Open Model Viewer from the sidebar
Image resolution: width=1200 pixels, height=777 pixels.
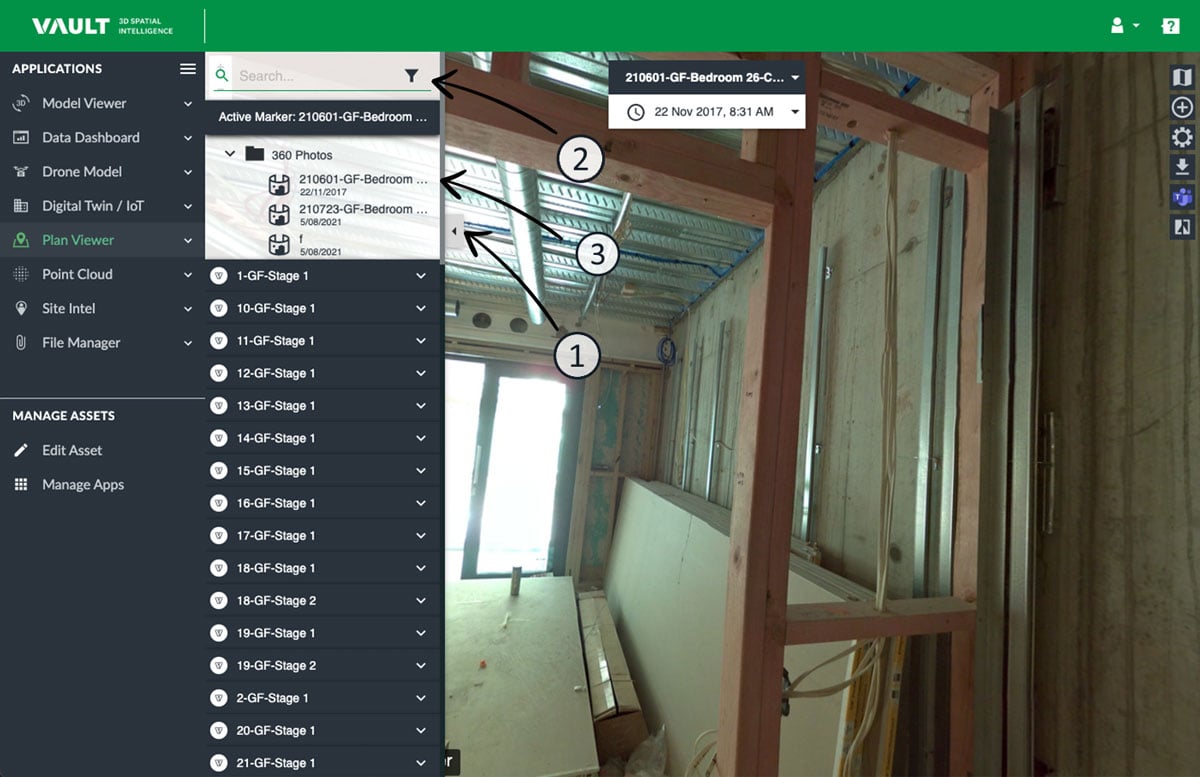84,103
